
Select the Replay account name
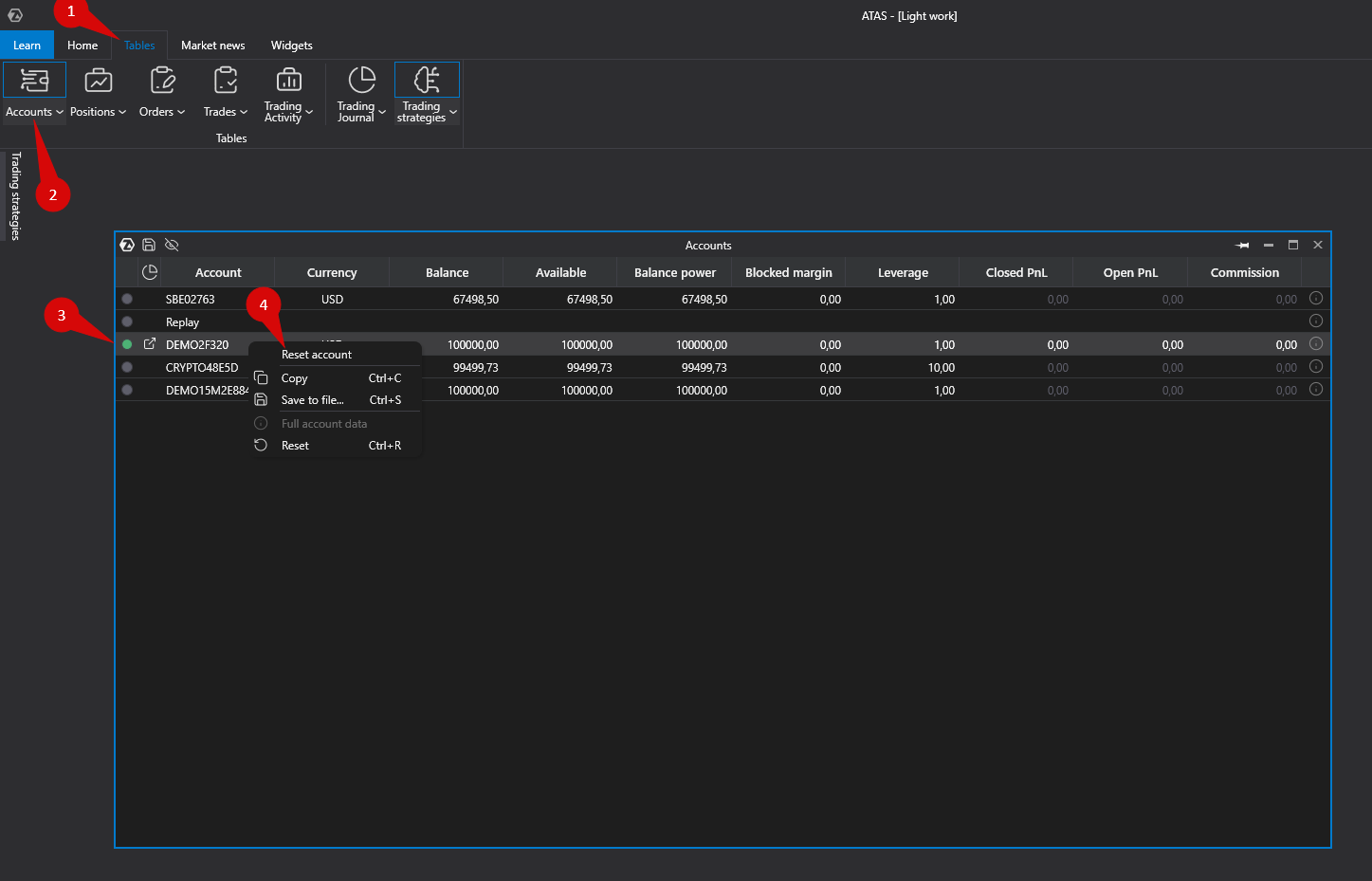click(x=182, y=322)
